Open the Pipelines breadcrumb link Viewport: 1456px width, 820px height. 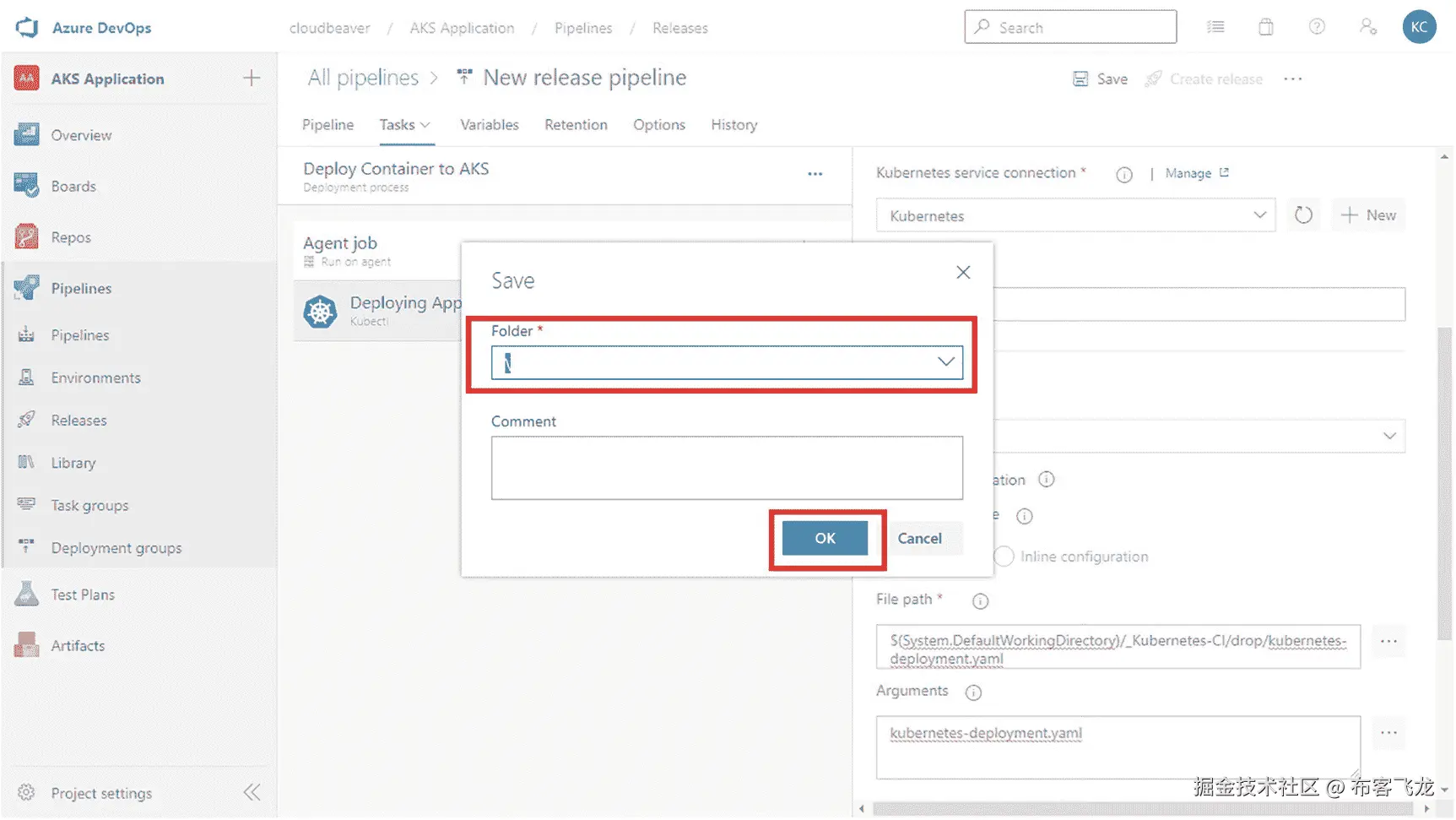(583, 28)
